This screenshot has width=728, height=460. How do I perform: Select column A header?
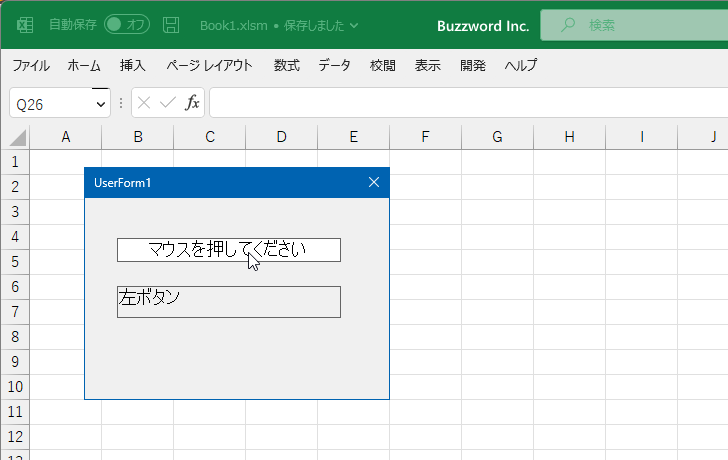point(65,137)
